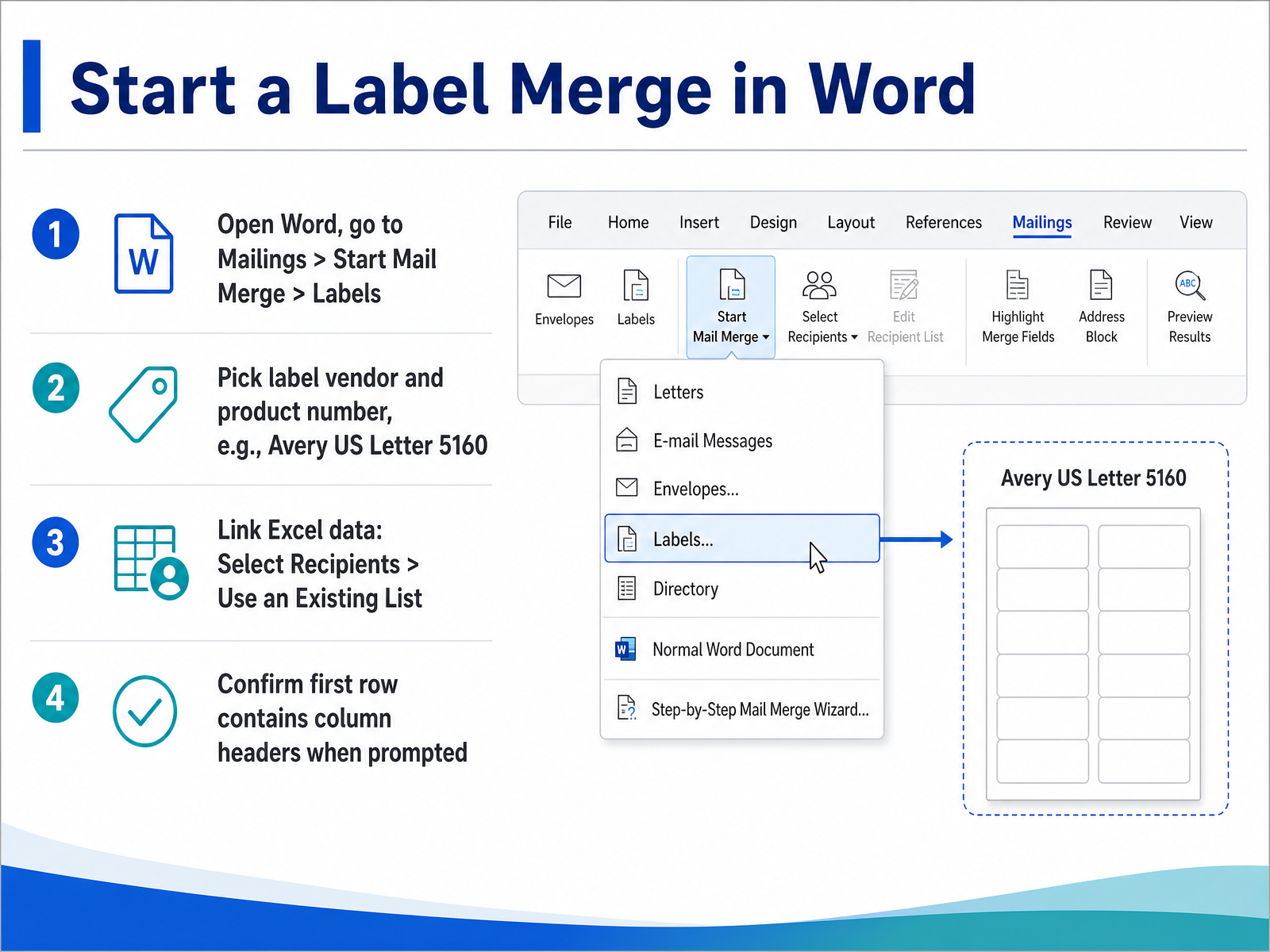Image resolution: width=1270 pixels, height=952 pixels.
Task: Click the Word icon beside Normal Word Document
Action: pyautogui.click(x=625, y=650)
